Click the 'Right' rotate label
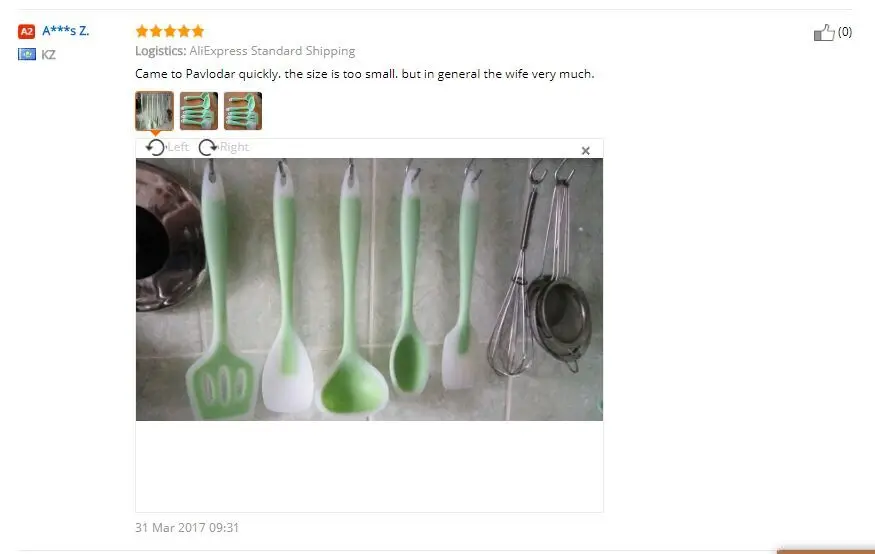This screenshot has height=554, width=875. point(234,147)
